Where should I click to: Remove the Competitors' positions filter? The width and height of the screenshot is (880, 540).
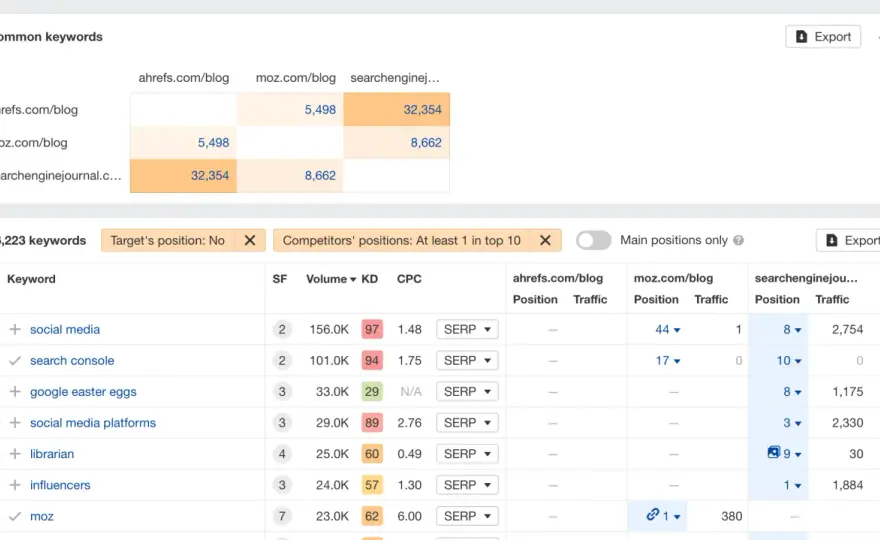point(545,240)
